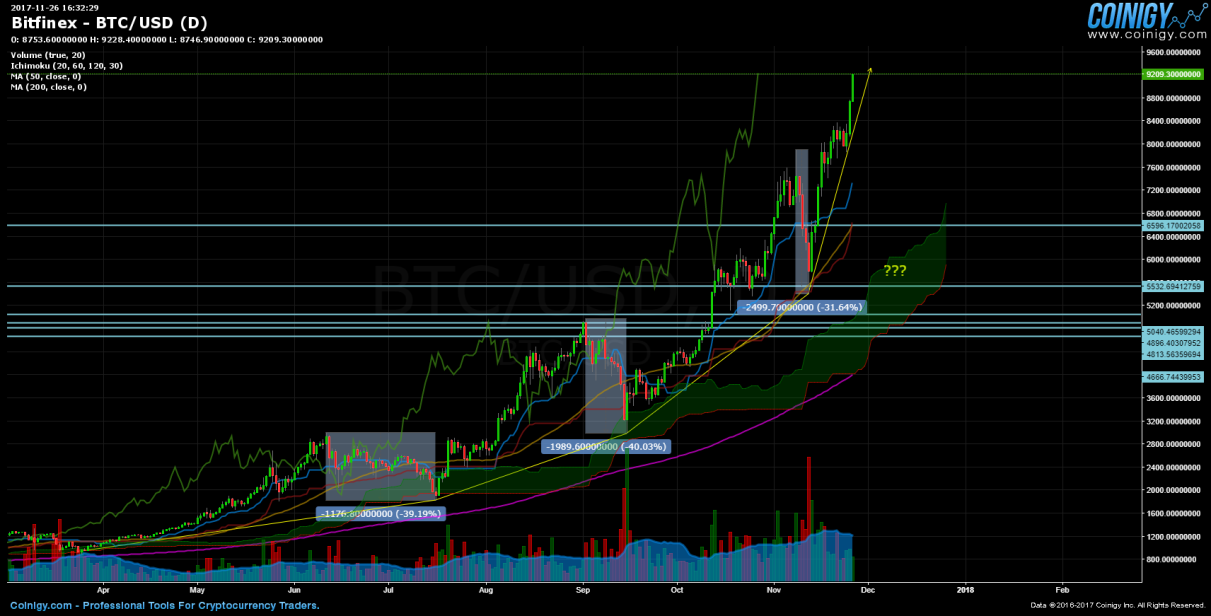Click the 4813.56359694 horizontal line price tag
This screenshot has height=616, width=1211.
[1172, 353]
